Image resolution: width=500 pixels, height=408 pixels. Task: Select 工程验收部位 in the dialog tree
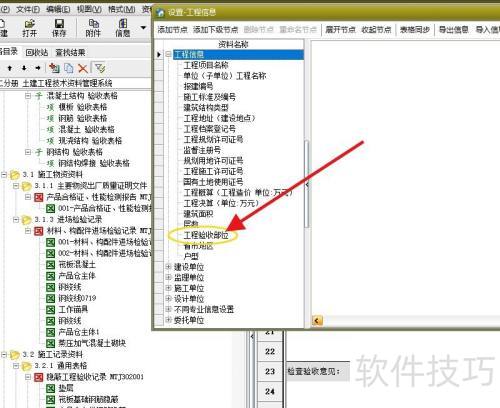[x=206, y=235]
